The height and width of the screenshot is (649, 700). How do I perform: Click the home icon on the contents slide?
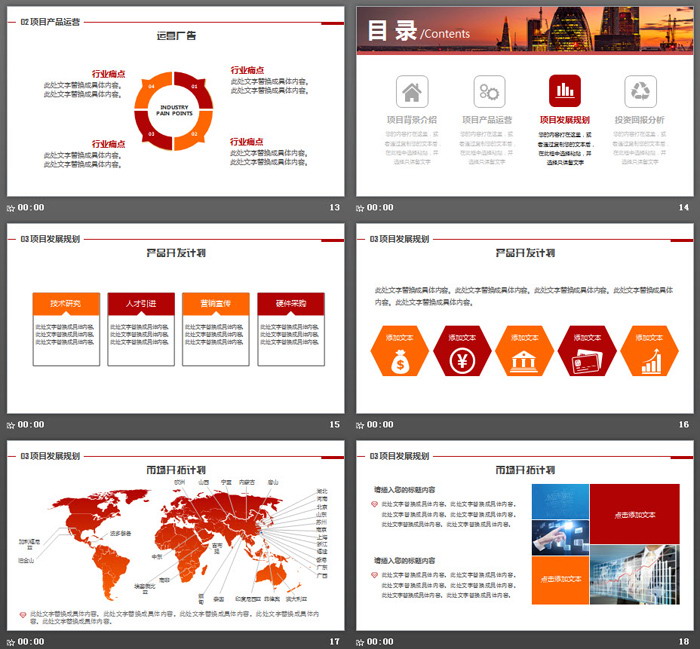(411, 92)
